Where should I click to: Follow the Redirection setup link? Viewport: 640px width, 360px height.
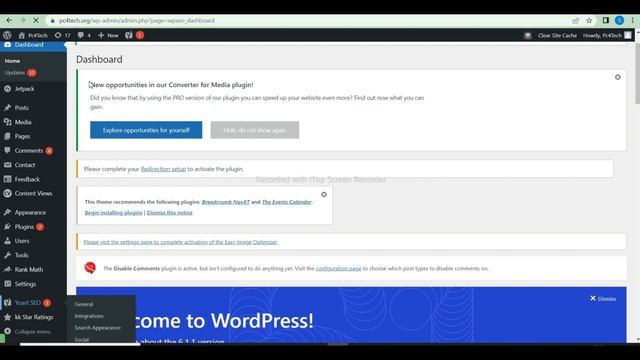click(163, 169)
